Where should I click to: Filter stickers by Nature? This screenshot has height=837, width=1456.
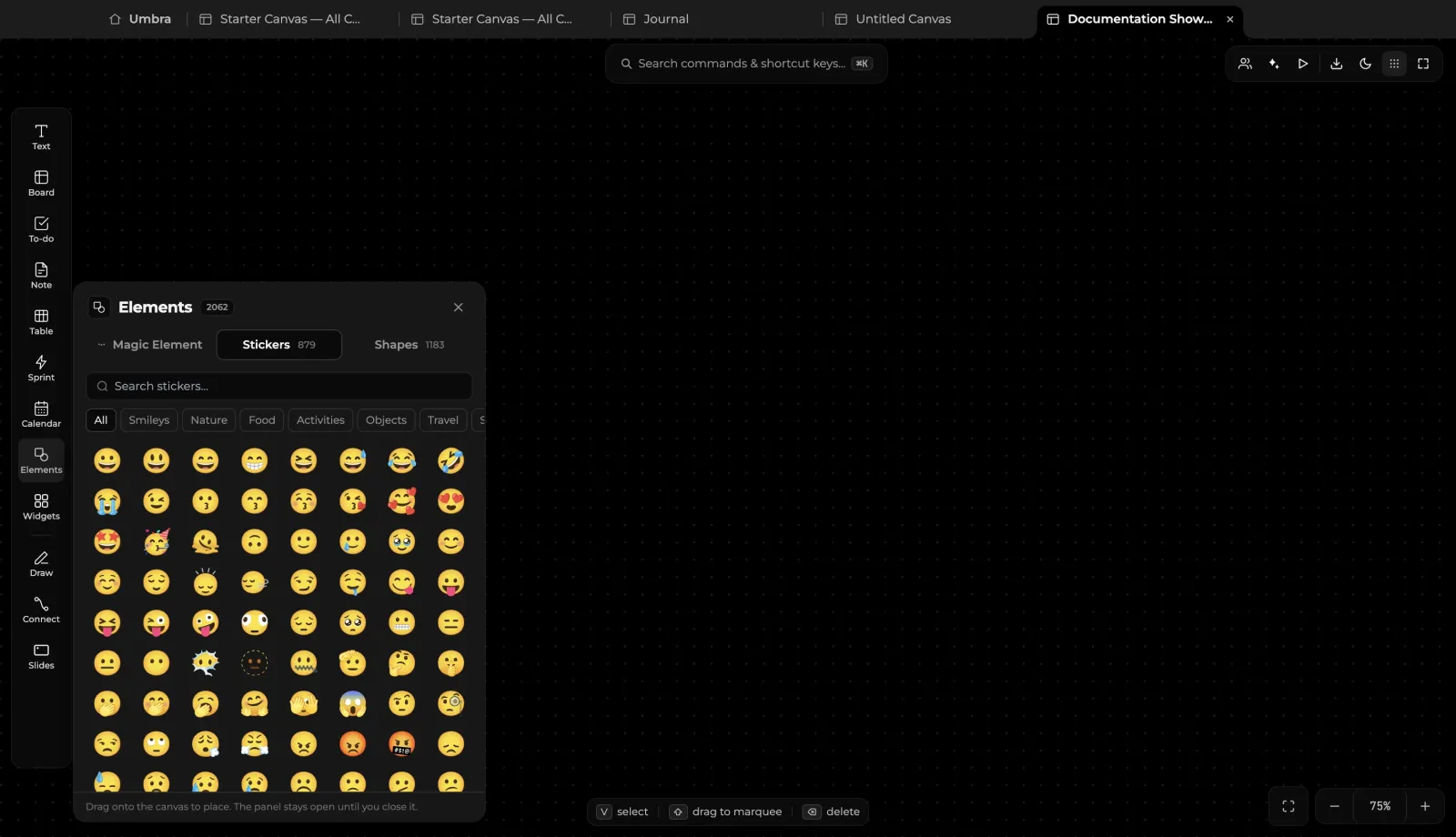208,420
